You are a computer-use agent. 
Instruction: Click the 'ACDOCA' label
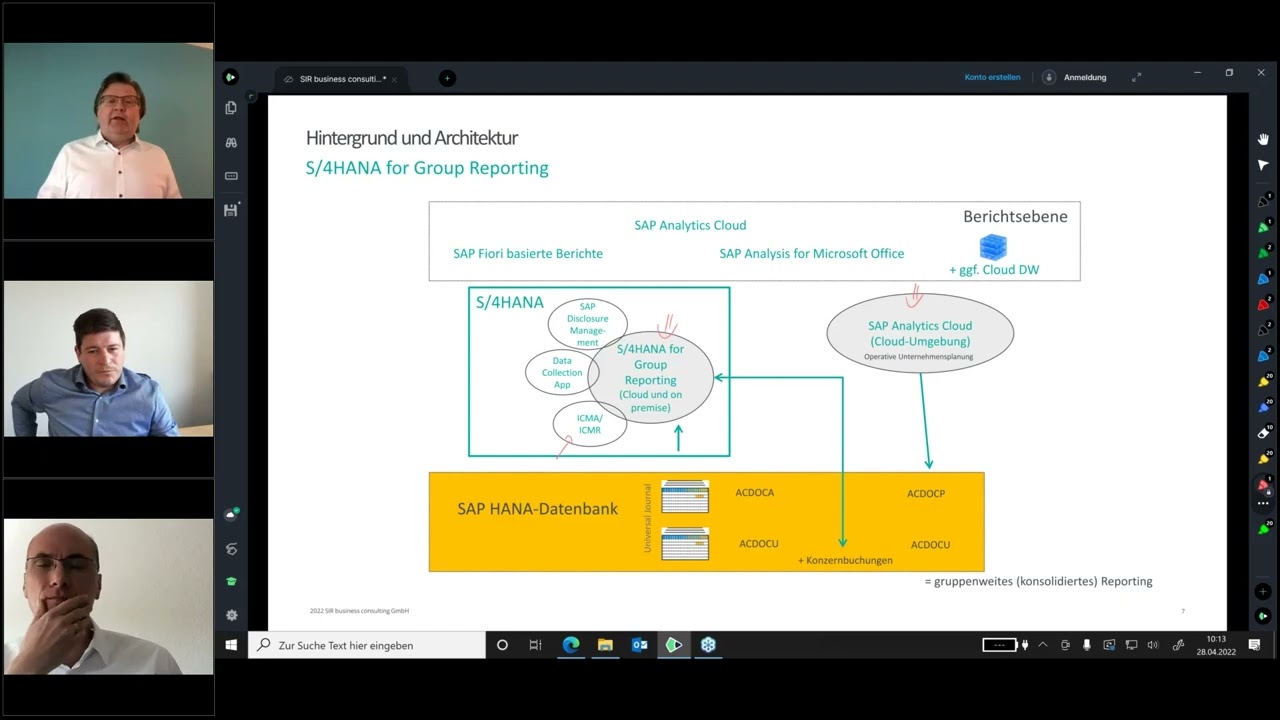click(x=755, y=492)
